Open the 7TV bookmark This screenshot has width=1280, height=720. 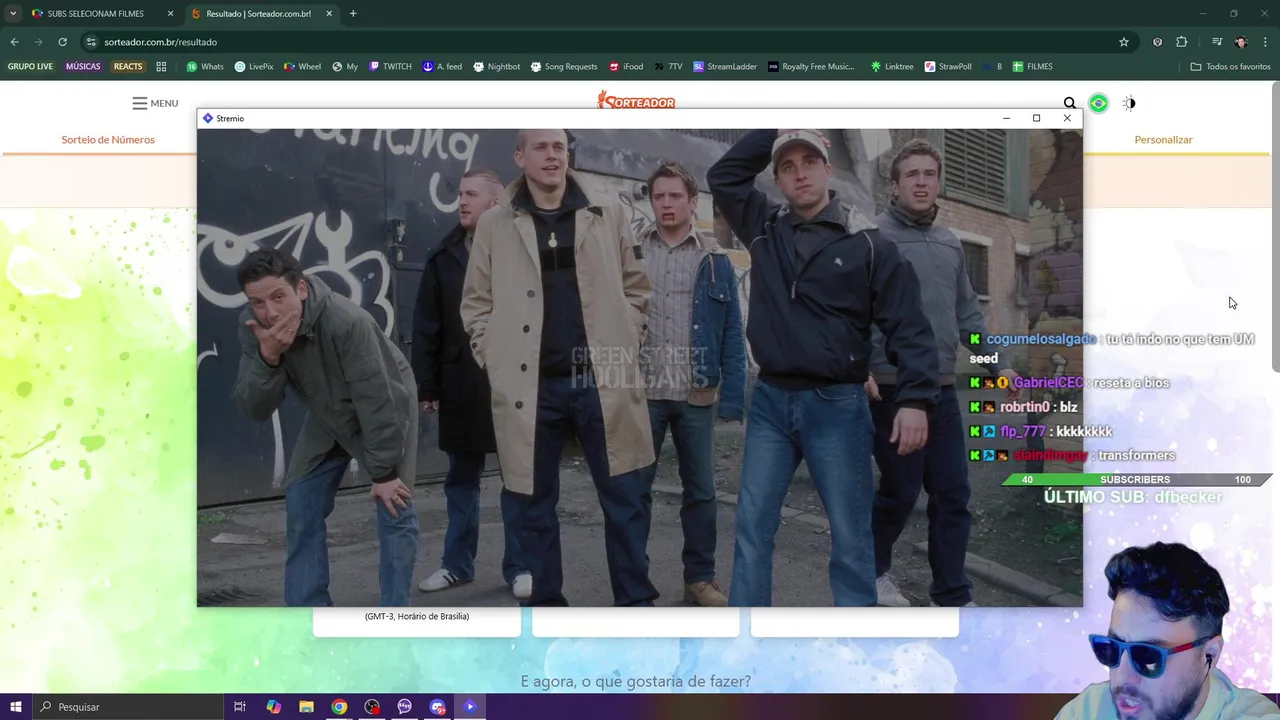pyautogui.click(x=668, y=67)
